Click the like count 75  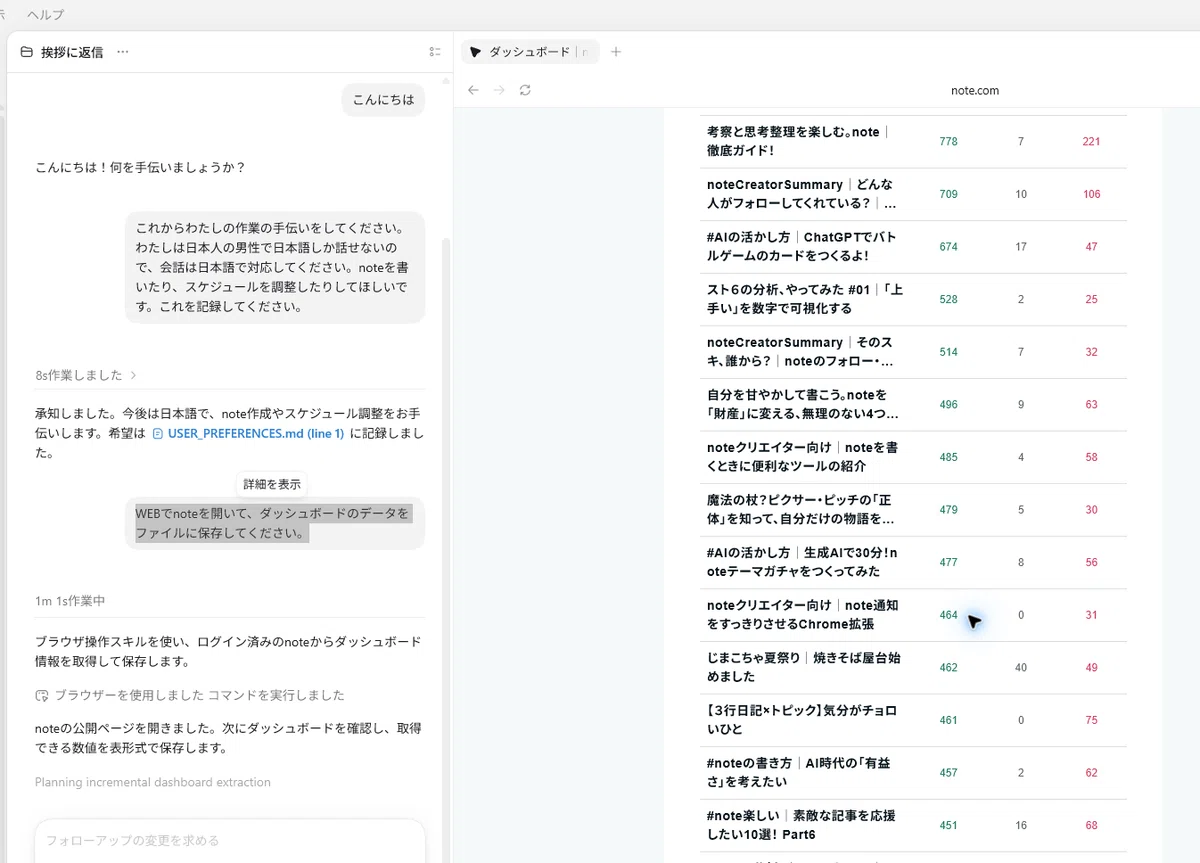point(1091,720)
